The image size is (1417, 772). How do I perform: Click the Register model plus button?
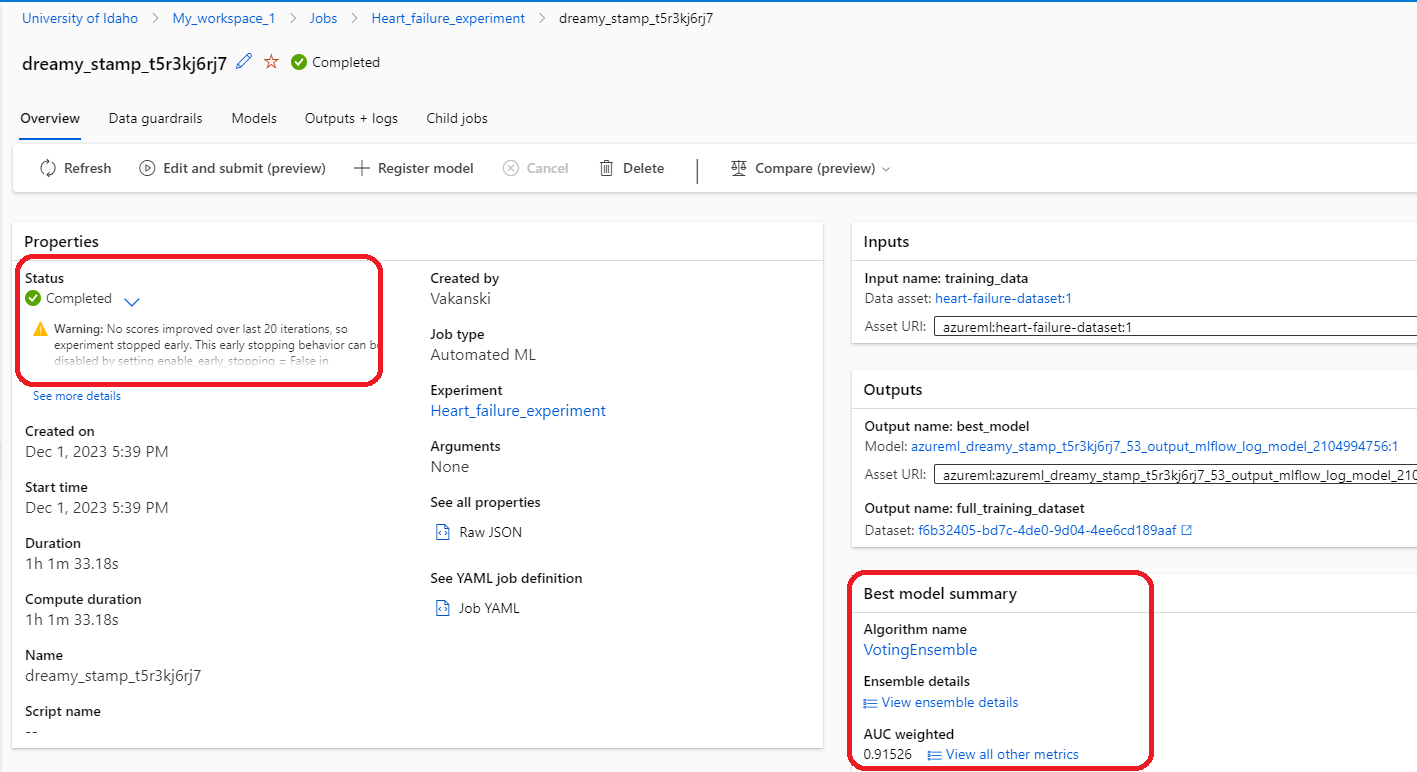coord(413,168)
